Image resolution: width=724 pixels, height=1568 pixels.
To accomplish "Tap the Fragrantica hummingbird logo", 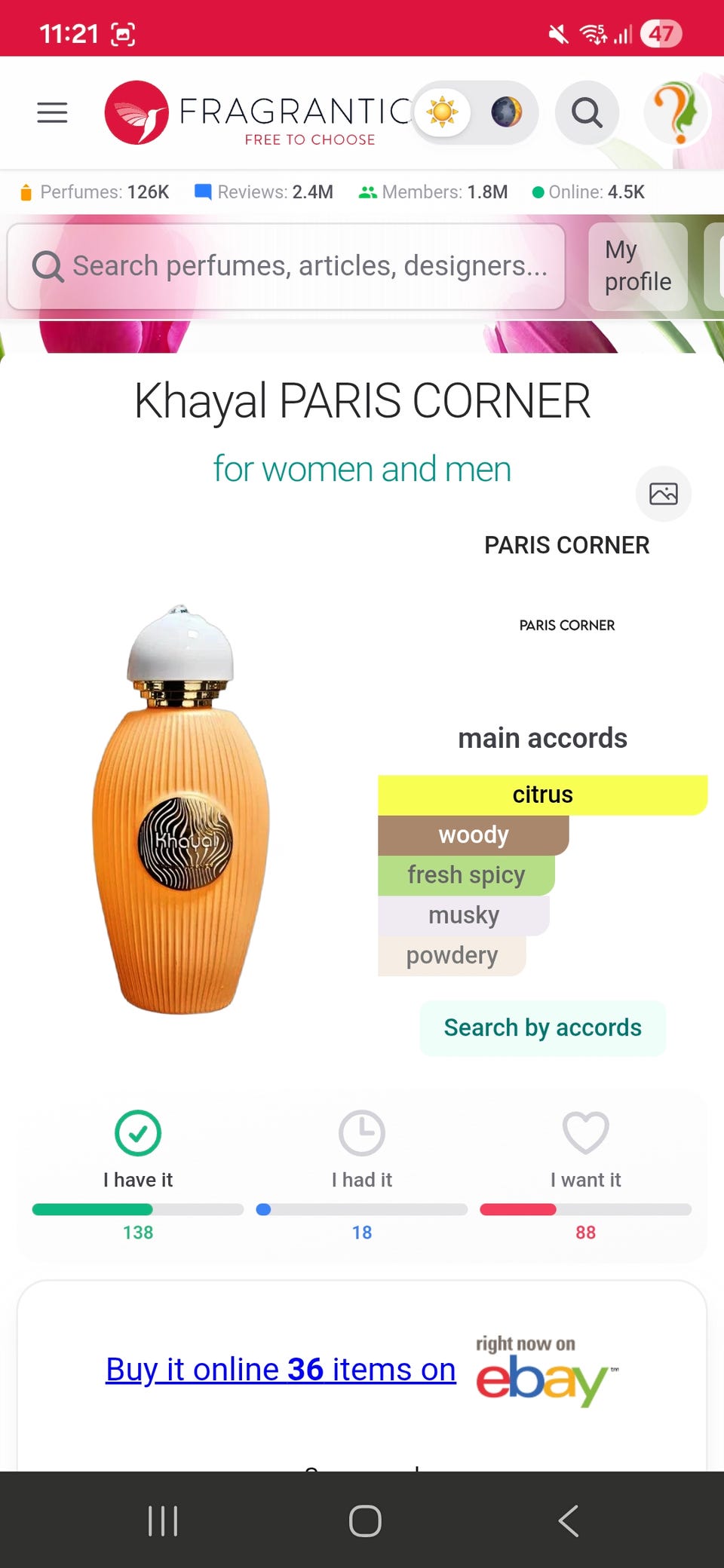I will tap(137, 113).
